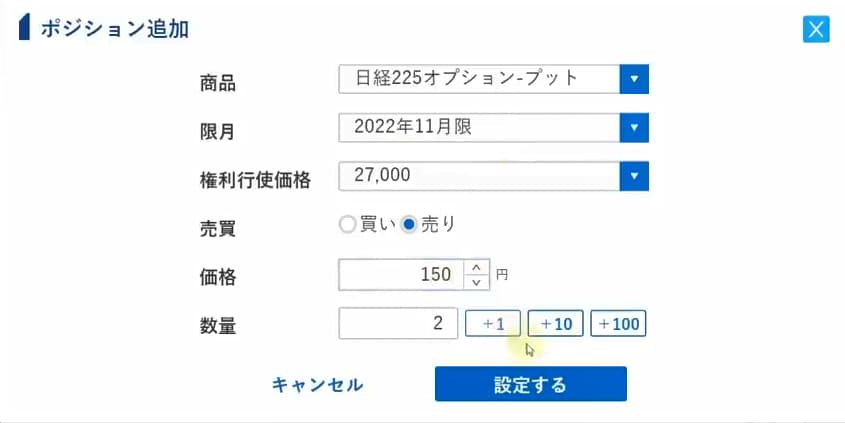Click the 2022年11月限 contract month field
The width and height of the screenshot is (845, 423).
(x=479, y=128)
